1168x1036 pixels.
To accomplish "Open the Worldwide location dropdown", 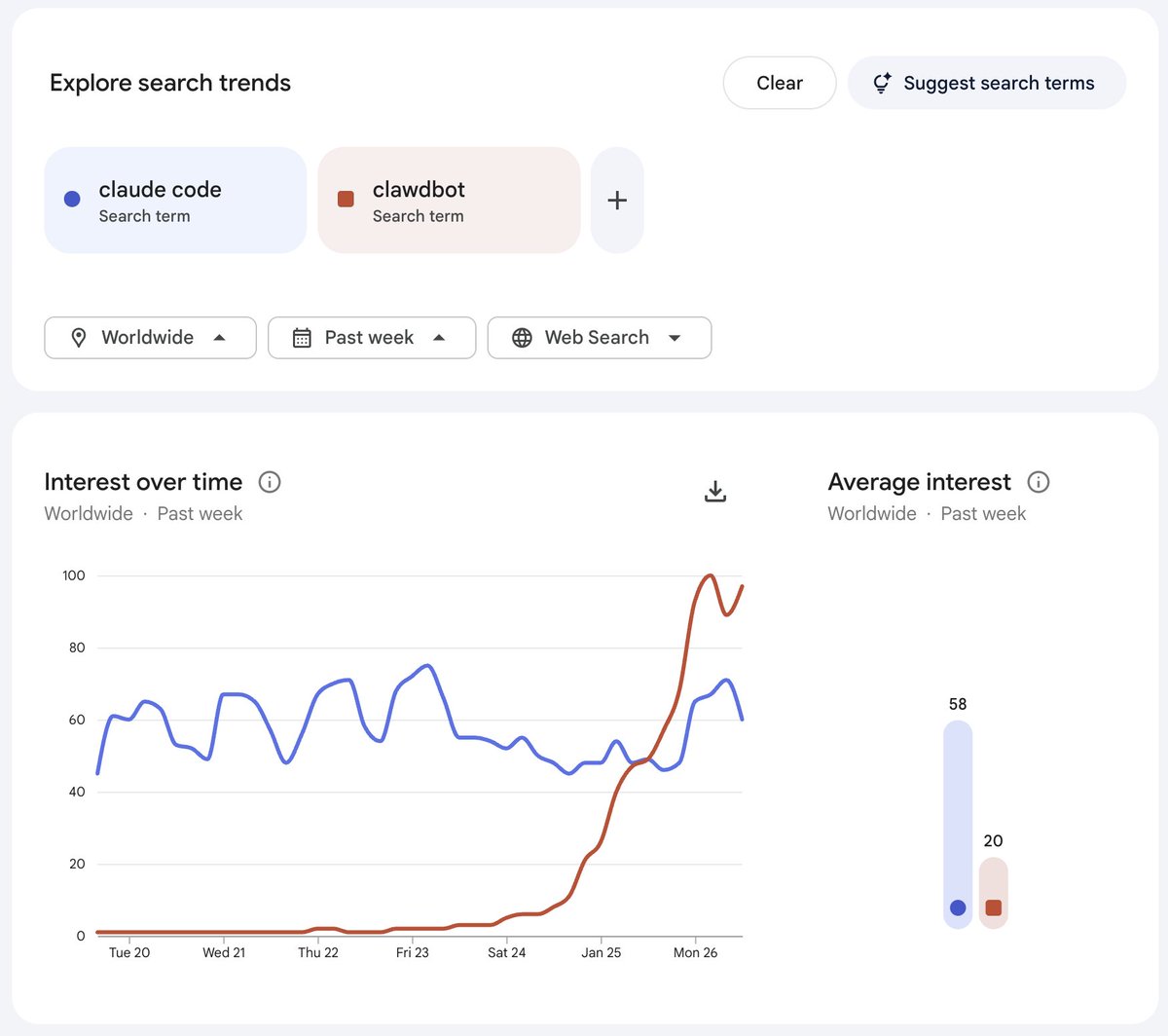I will tap(150, 337).
